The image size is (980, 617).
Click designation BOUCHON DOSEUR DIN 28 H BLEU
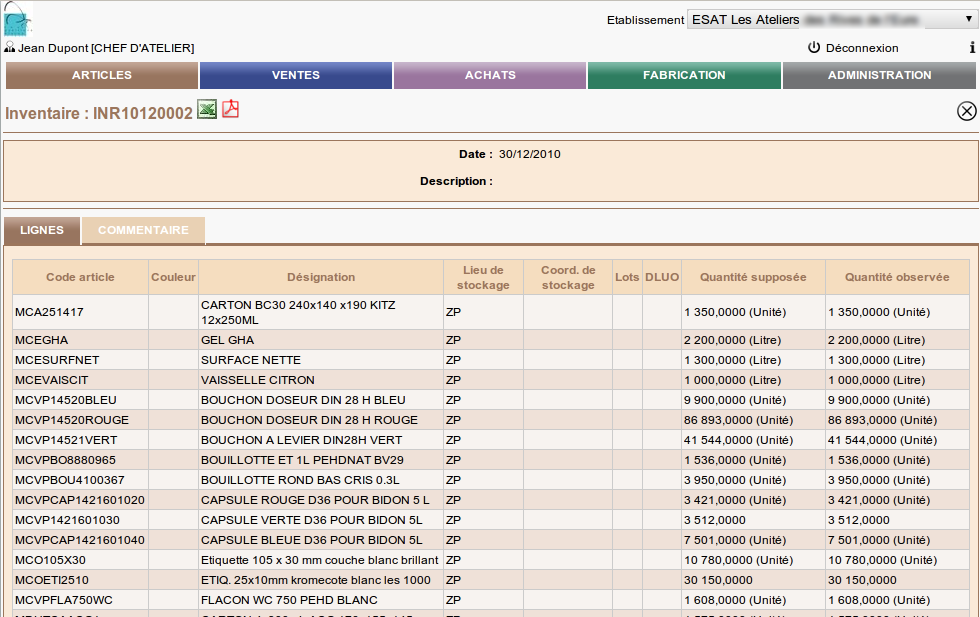coord(303,400)
